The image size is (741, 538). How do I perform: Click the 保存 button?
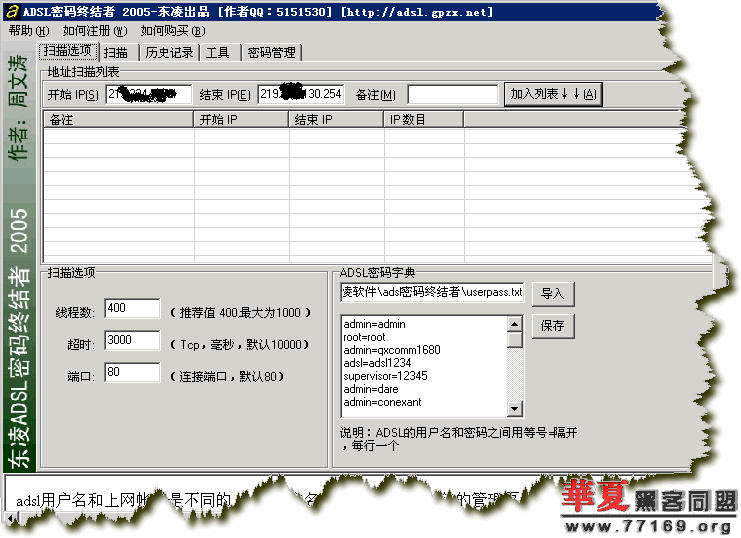coord(553,326)
